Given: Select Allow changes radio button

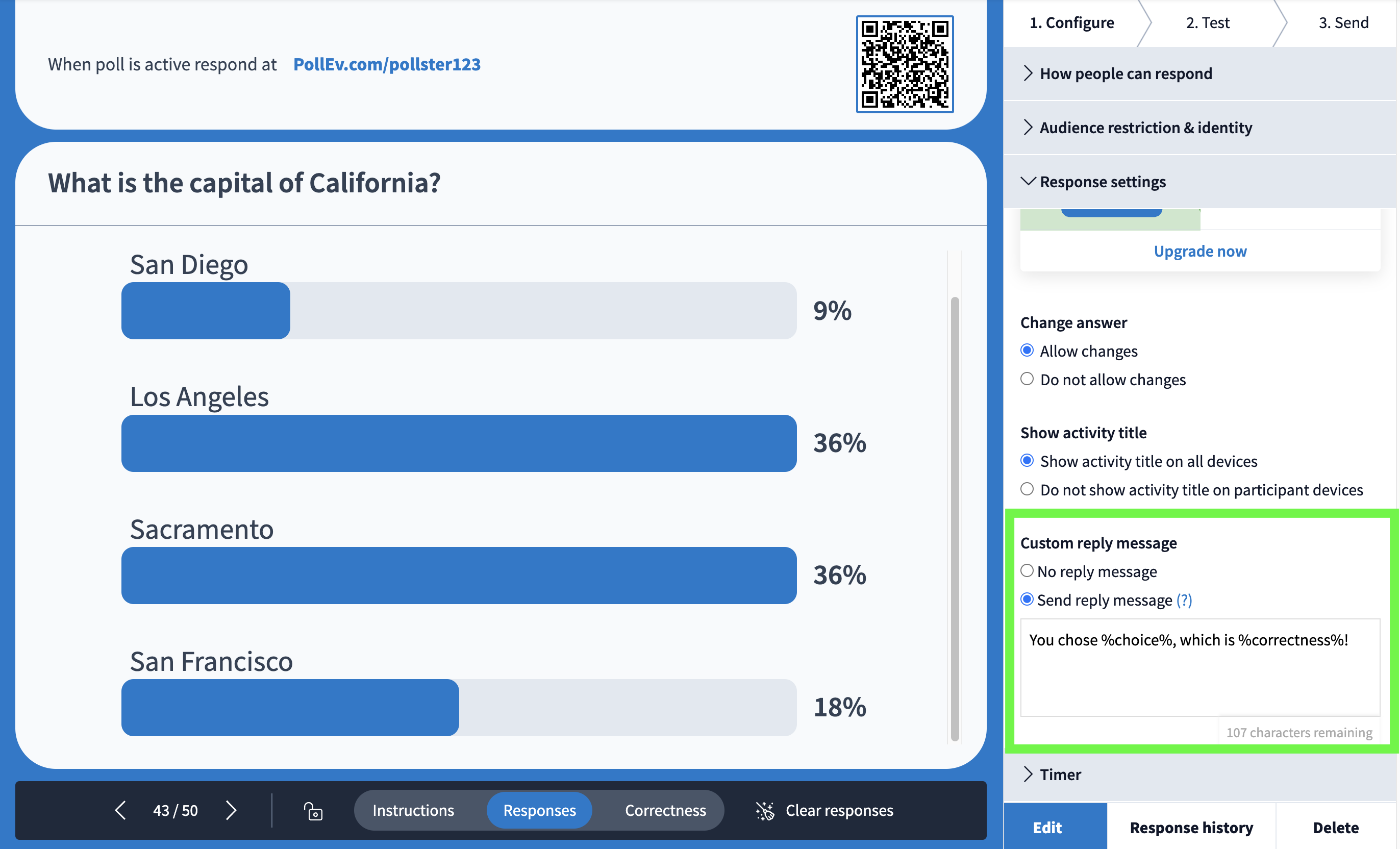Looking at the screenshot, I should click(1027, 350).
